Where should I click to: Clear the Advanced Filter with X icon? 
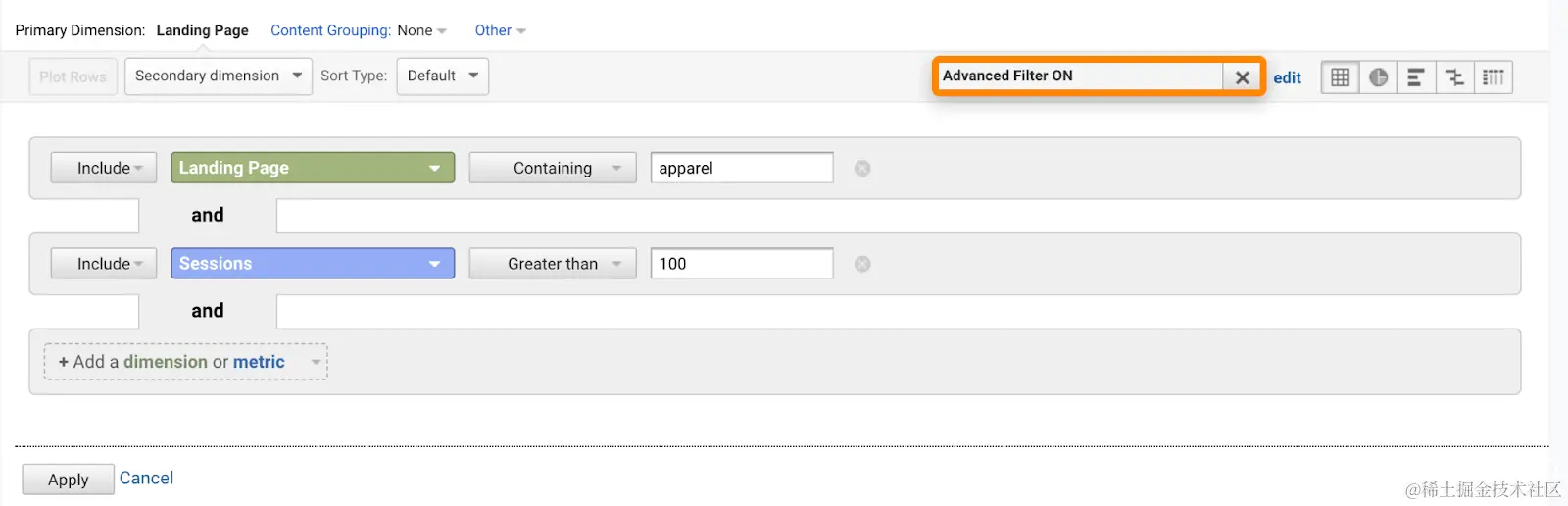pos(1242,77)
